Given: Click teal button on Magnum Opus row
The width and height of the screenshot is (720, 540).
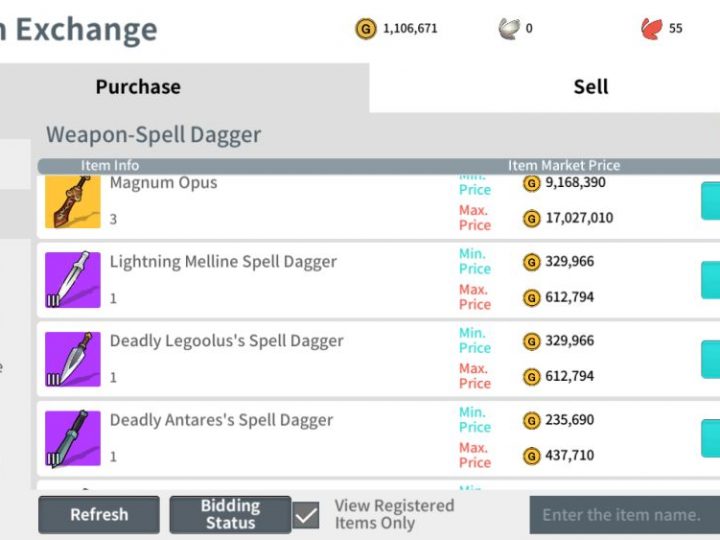Looking at the screenshot, I should [711, 201].
